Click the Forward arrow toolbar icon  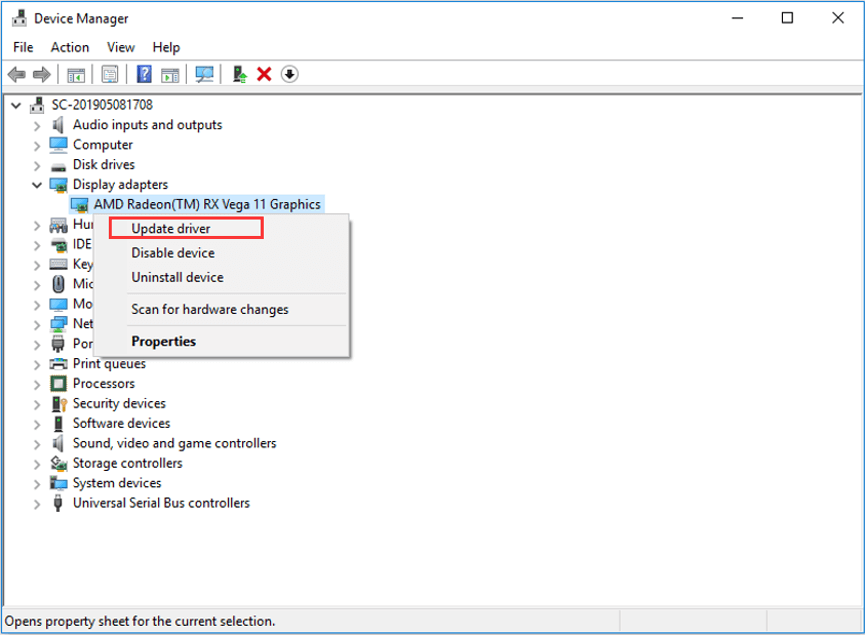pos(42,74)
